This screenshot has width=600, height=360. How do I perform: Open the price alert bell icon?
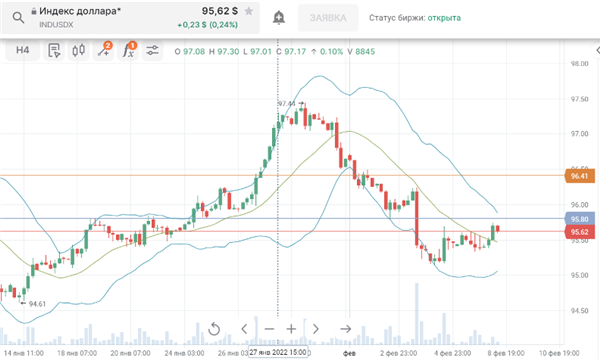point(279,18)
